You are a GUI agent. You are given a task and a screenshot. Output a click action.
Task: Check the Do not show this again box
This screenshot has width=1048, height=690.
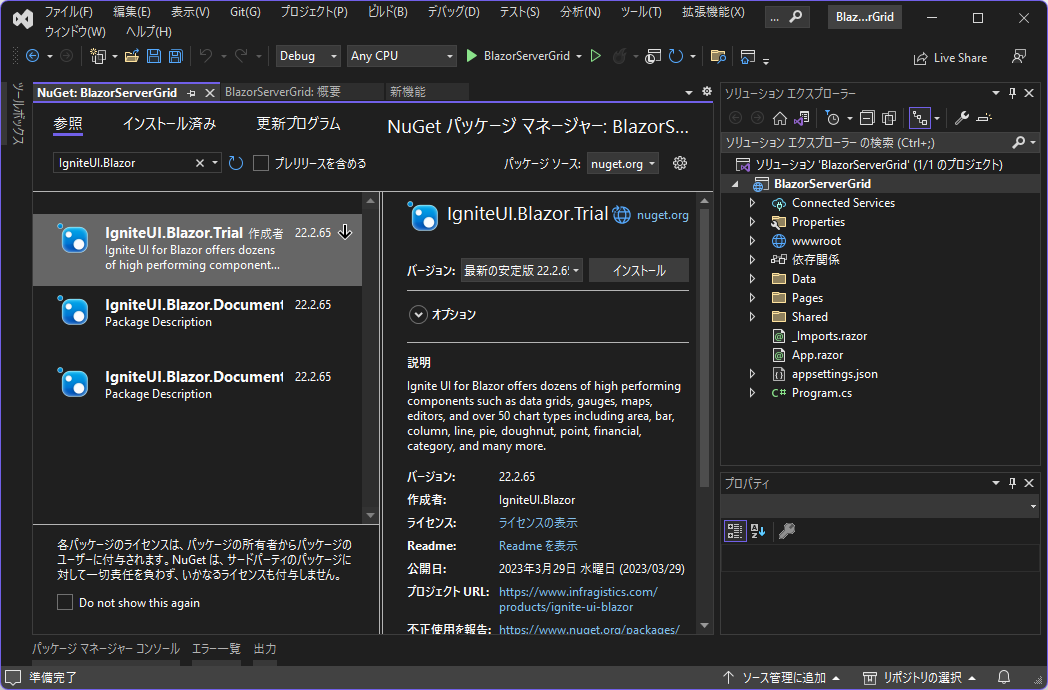click(x=65, y=602)
